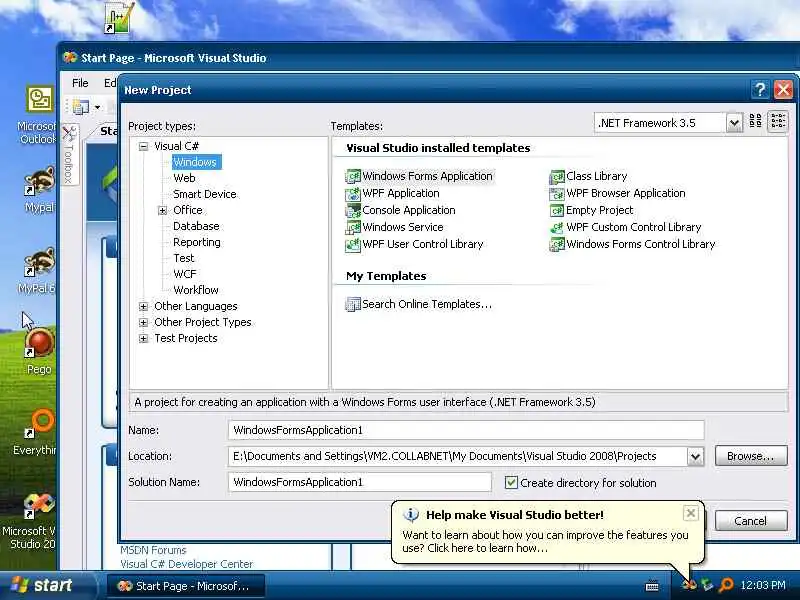The width and height of the screenshot is (800, 600).
Task: Click the magnifier search tray icon
Action: pos(726,585)
